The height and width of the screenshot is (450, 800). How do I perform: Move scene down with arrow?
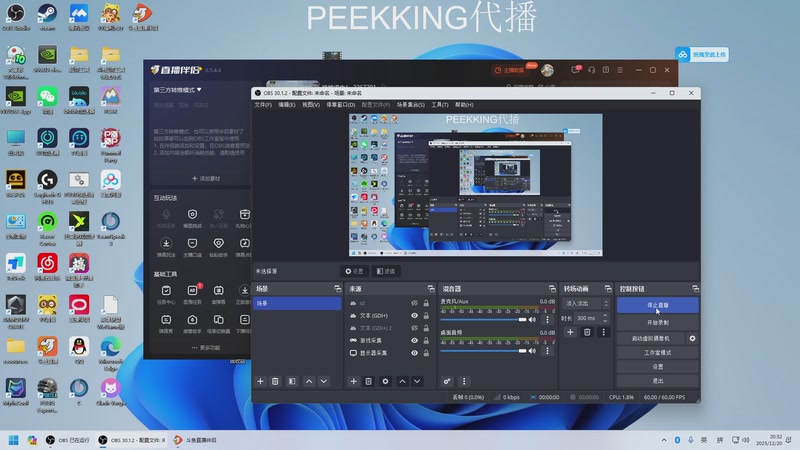323,381
